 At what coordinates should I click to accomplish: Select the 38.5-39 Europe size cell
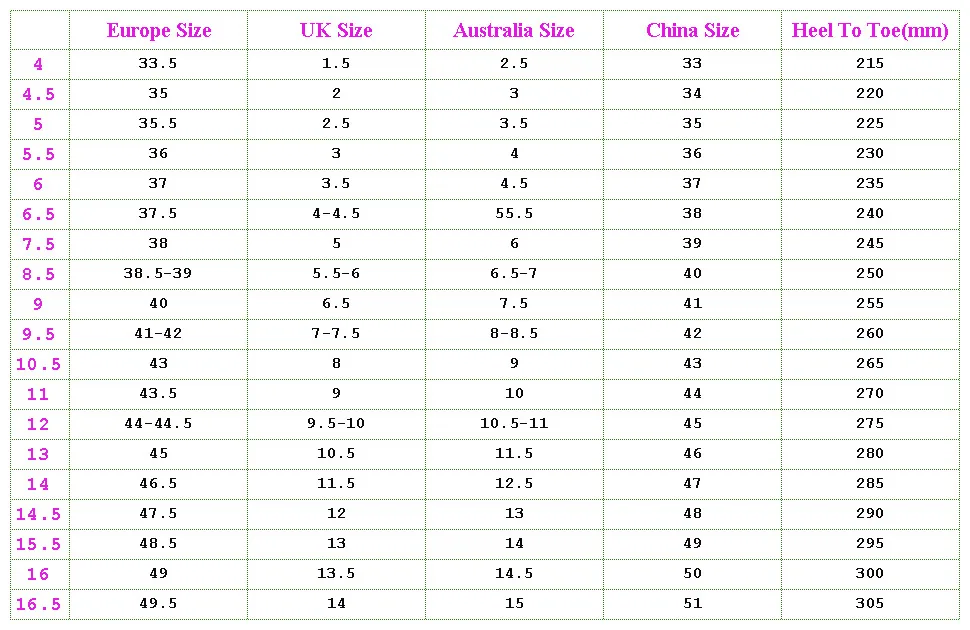158,273
